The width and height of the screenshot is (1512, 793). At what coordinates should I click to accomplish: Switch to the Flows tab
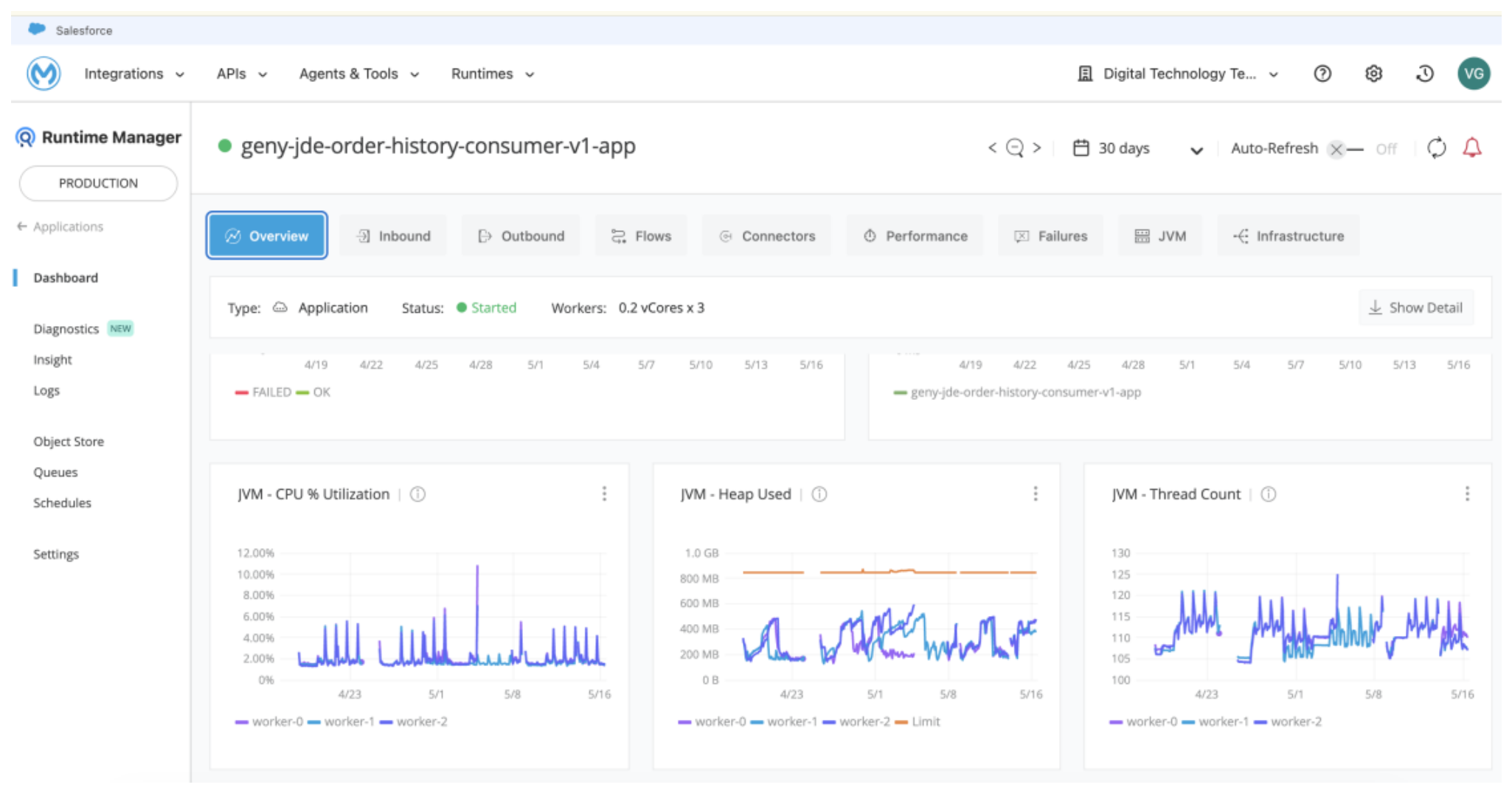641,236
